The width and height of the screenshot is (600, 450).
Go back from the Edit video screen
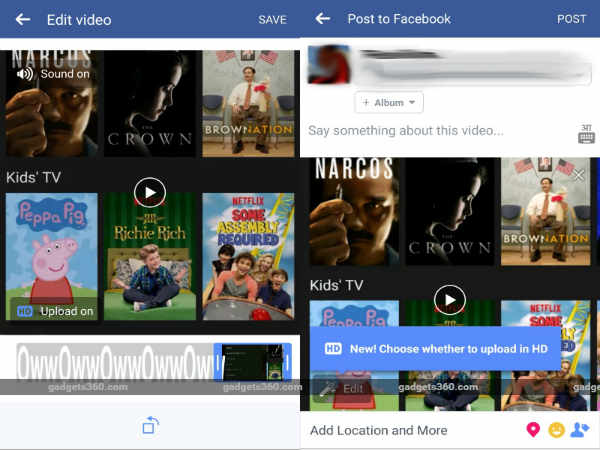(23, 19)
